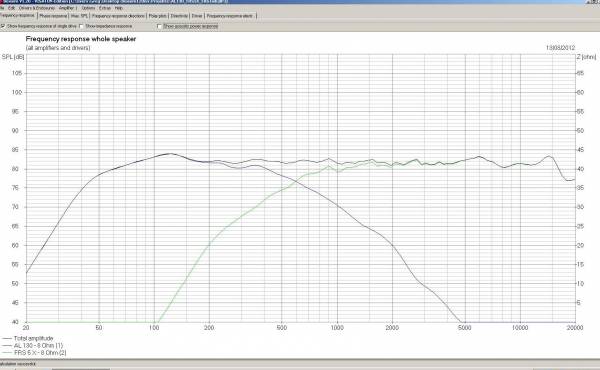Switch to the Max. SPL tab

click(x=79, y=16)
